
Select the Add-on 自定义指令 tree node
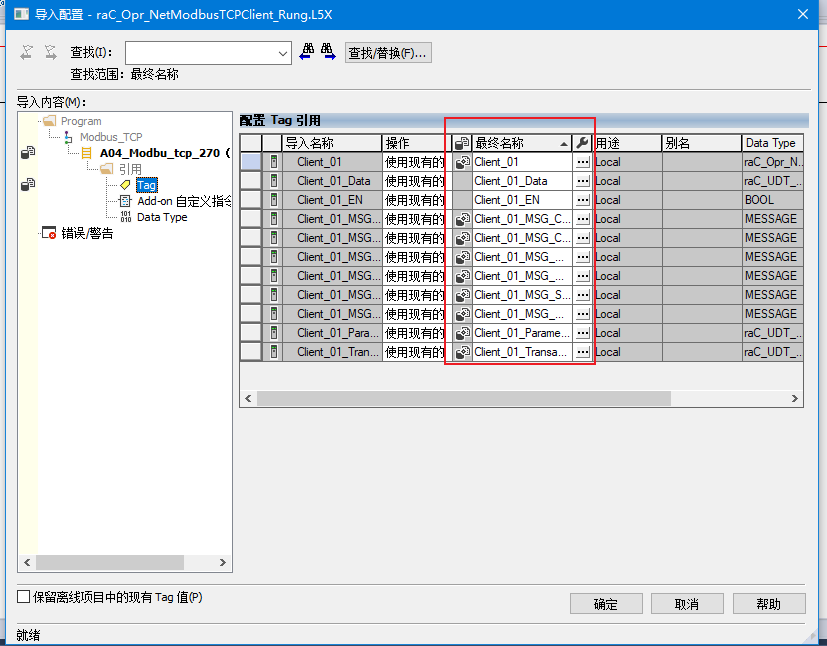(183, 201)
